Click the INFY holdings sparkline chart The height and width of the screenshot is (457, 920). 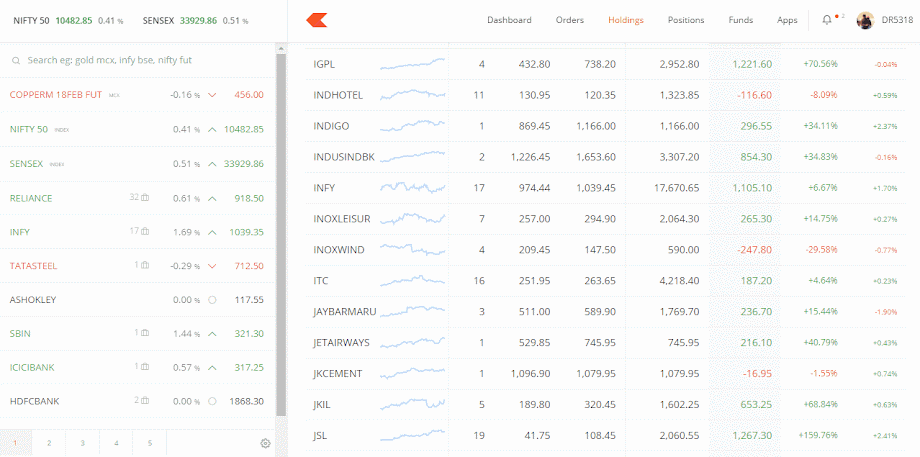tap(412, 188)
